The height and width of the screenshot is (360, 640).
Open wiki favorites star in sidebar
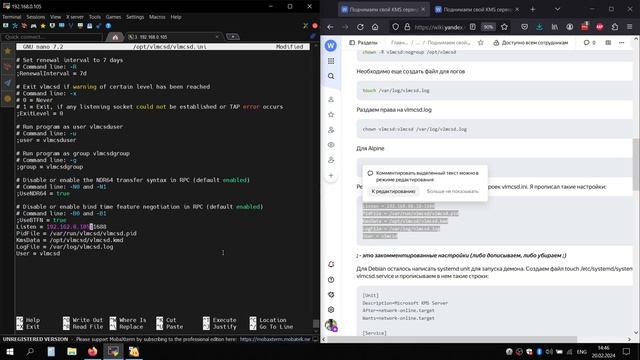tap(331, 115)
